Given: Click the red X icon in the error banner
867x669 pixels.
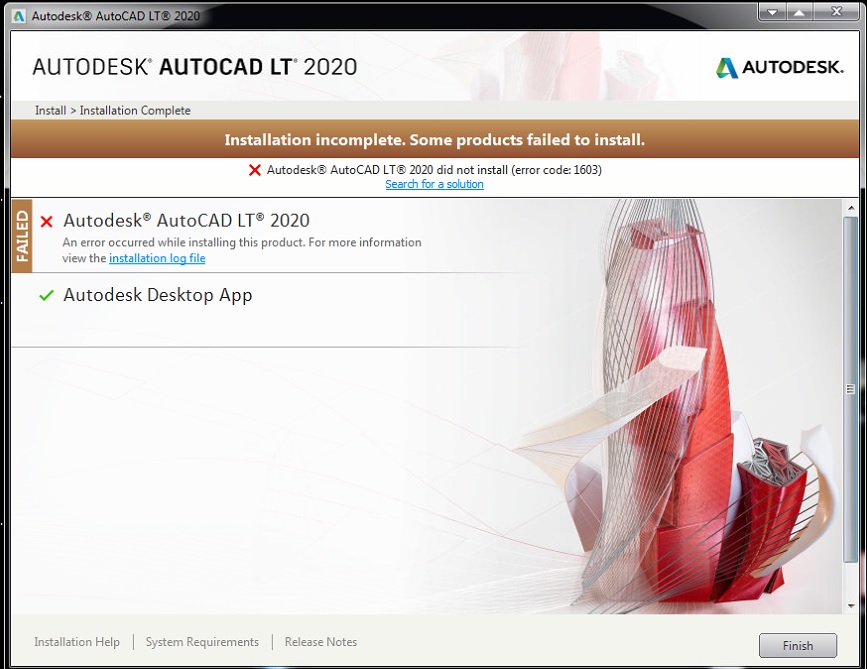Looking at the screenshot, I should 254,170.
